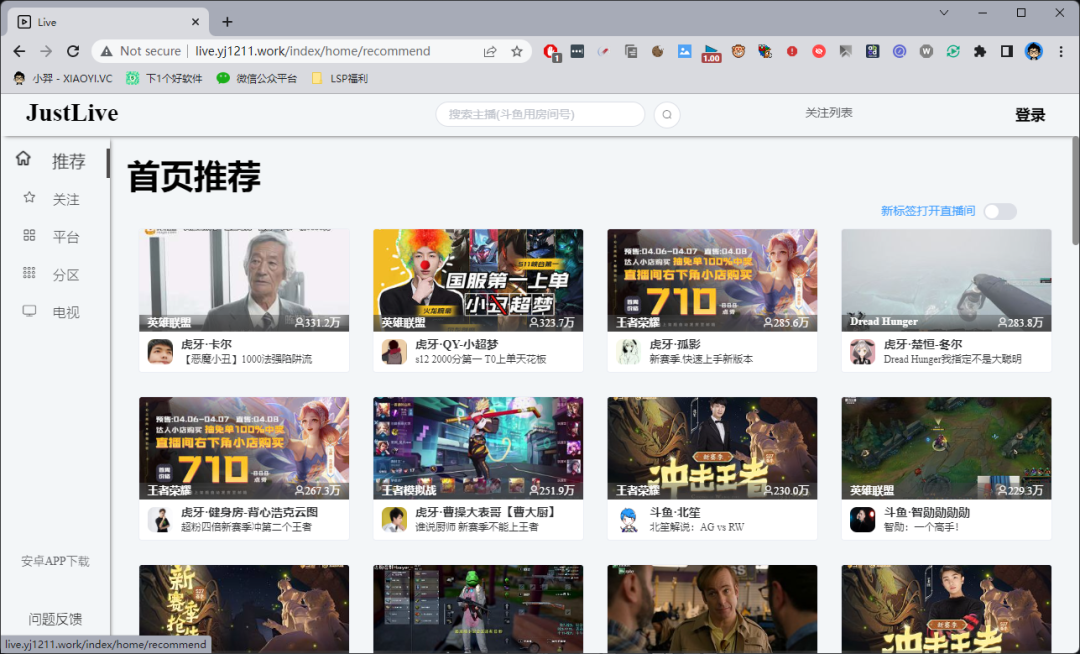Click the nine-dot icon beside 分区
Image resolution: width=1080 pixels, height=654 pixels.
coord(29,273)
